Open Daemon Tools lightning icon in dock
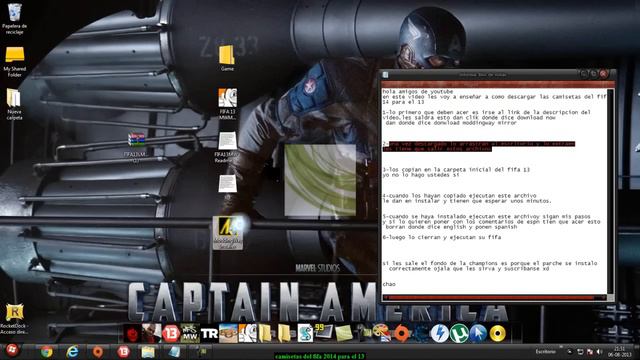640x360 pixels. pyautogui.click(x=439, y=333)
